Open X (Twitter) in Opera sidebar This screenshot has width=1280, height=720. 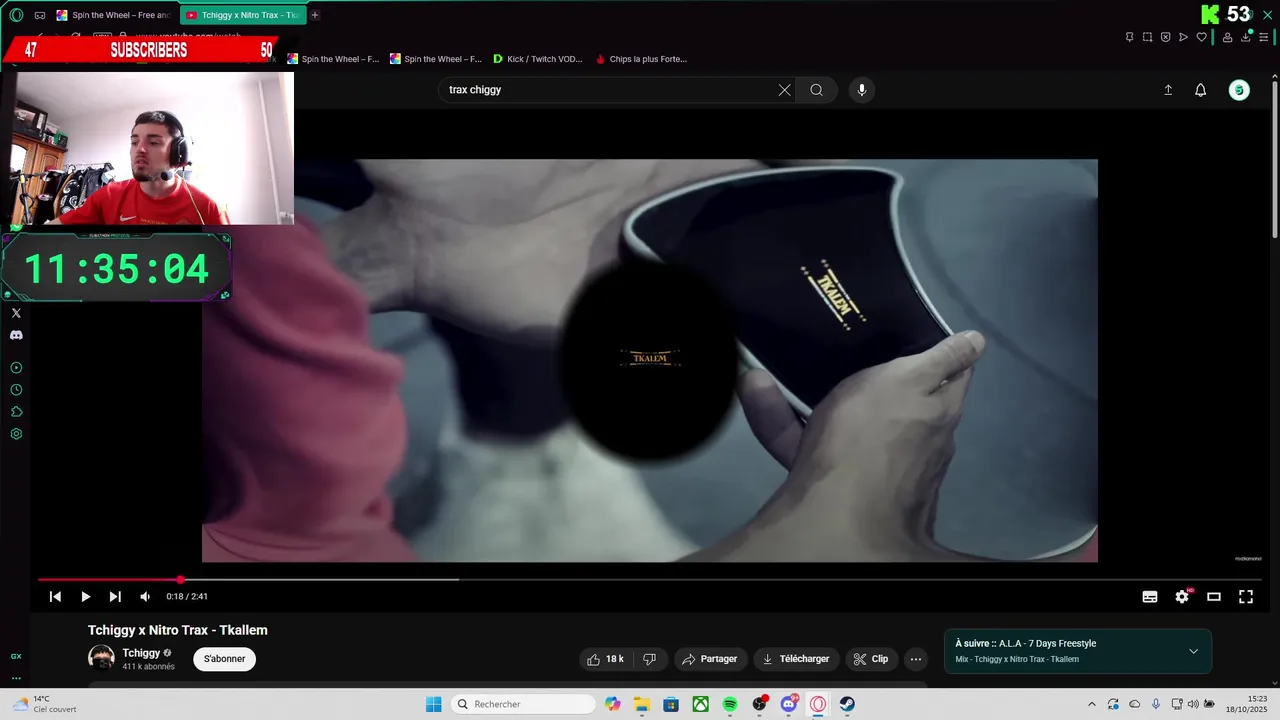[16, 313]
